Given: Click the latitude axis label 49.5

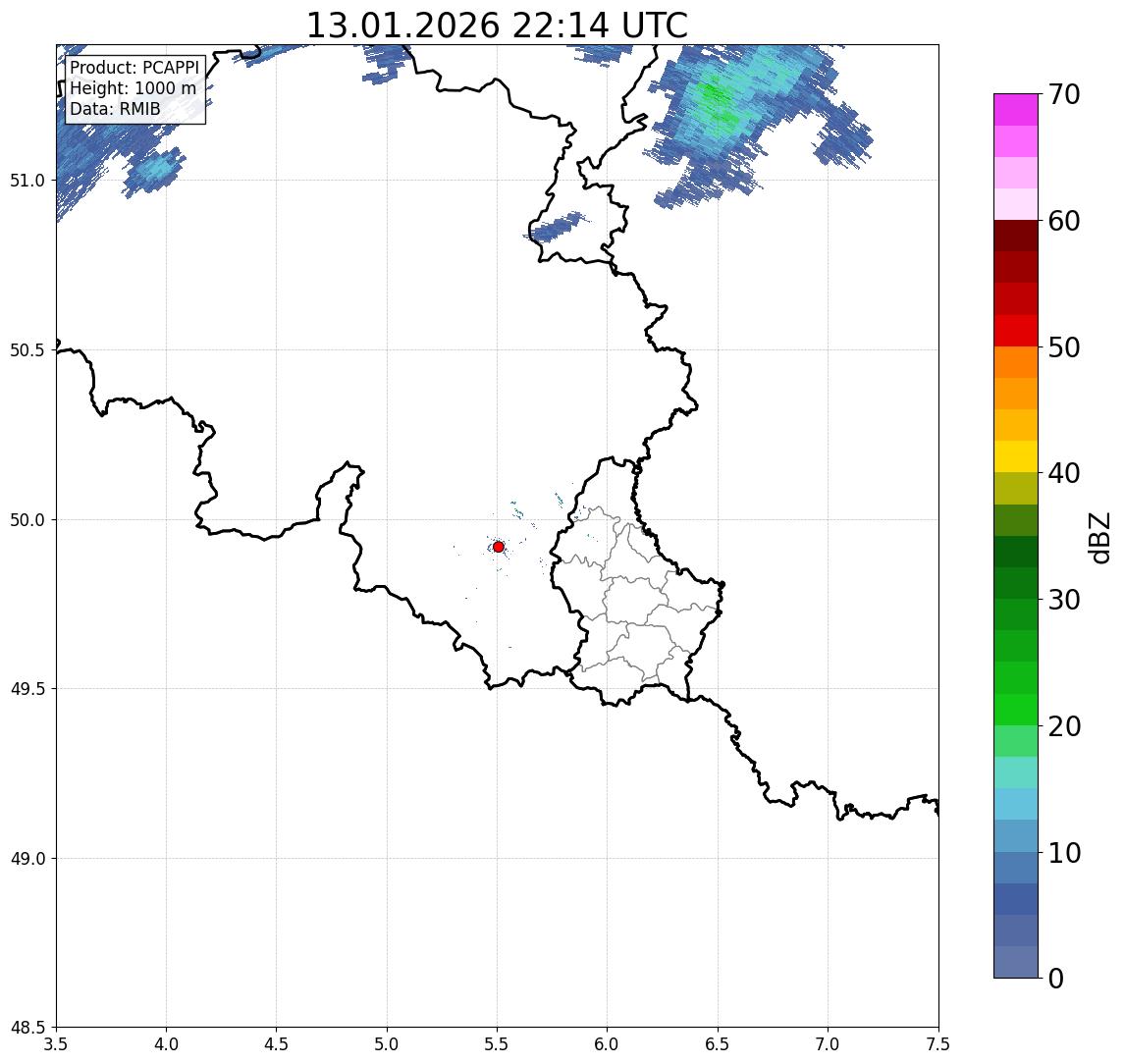Looking at the screenshot, I should (x=27, y=689).
